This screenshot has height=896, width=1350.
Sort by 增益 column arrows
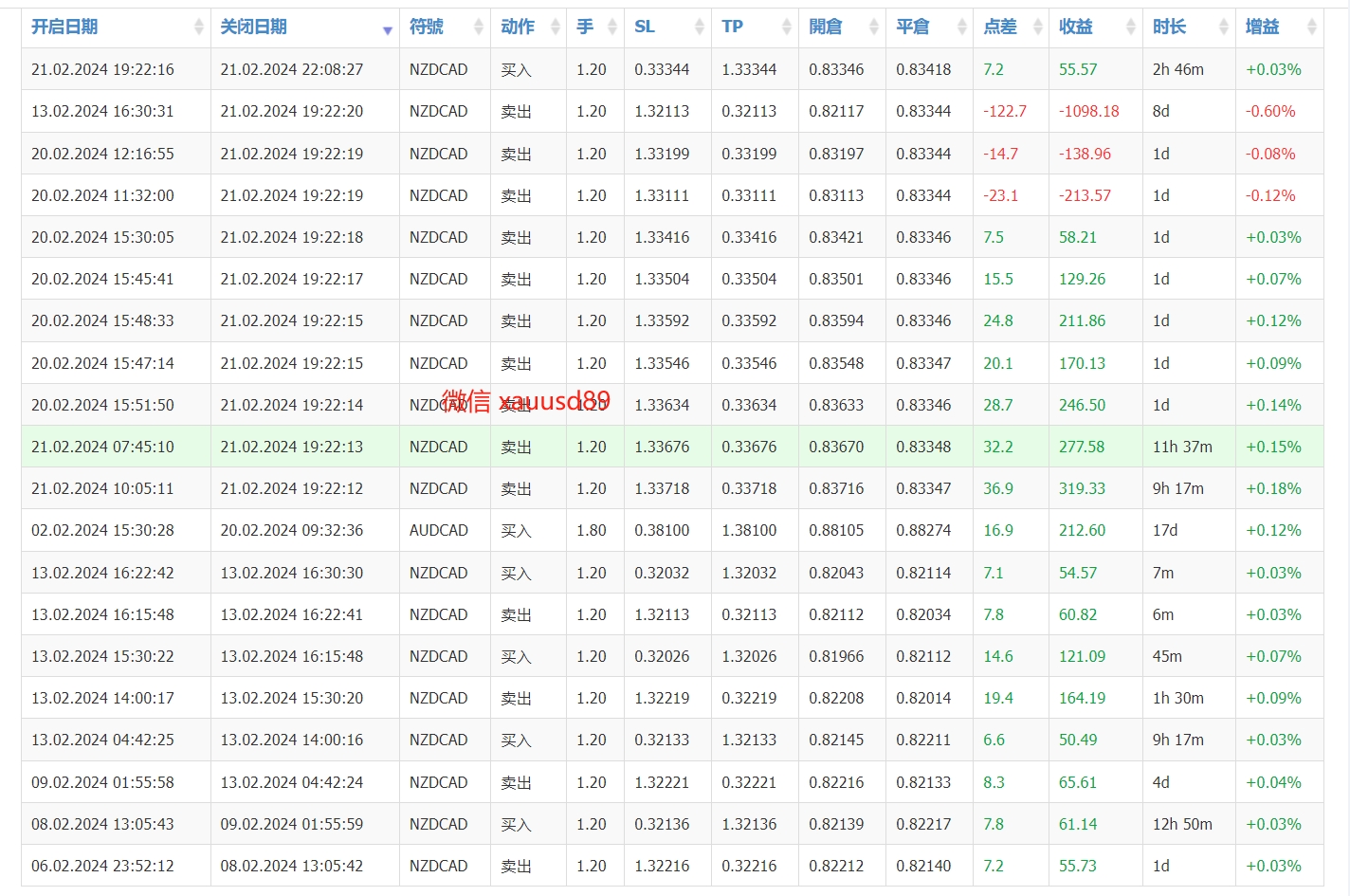(x=1311, y=27)
